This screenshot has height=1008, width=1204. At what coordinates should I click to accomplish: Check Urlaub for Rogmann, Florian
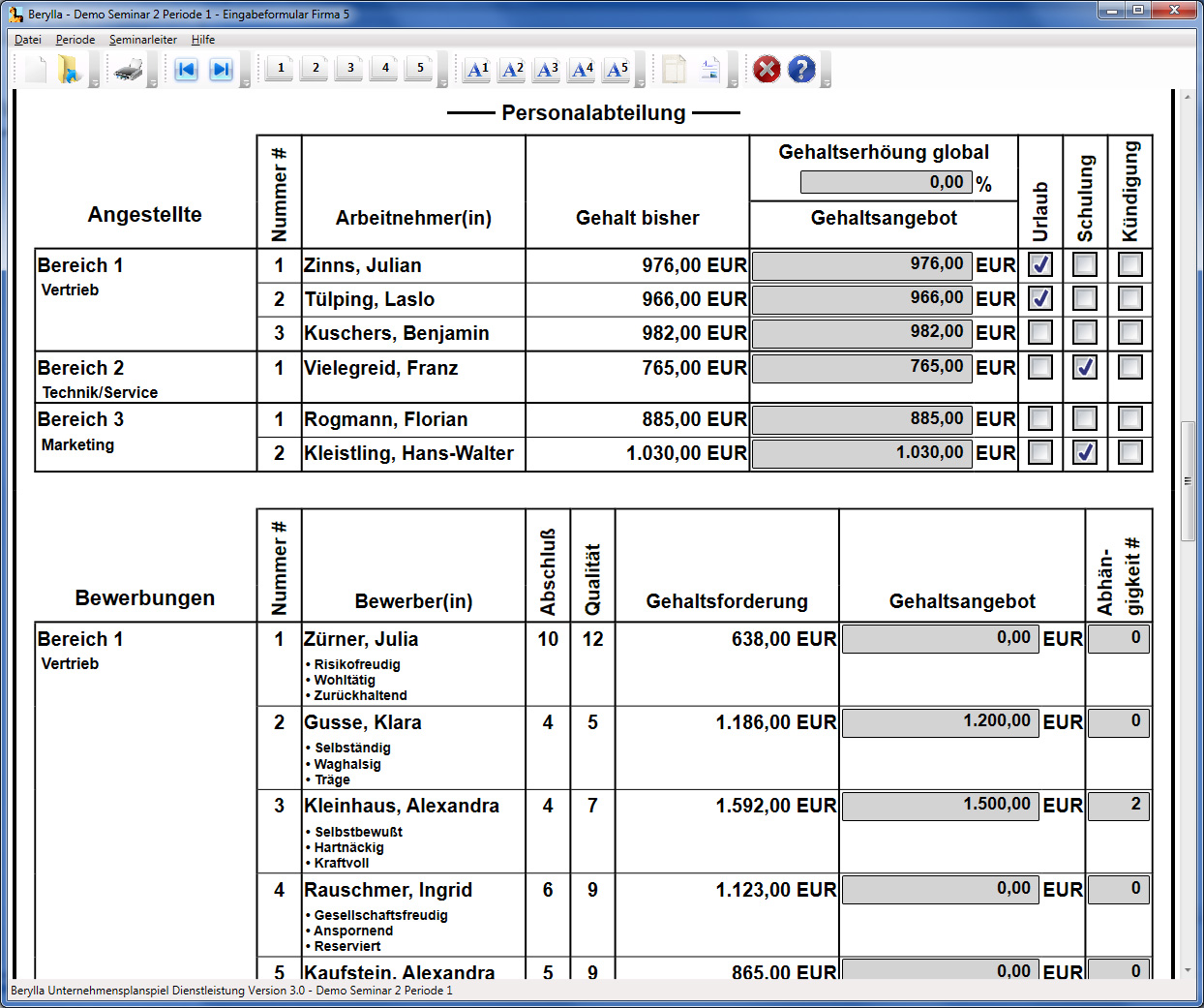[x=1040, y=418]
